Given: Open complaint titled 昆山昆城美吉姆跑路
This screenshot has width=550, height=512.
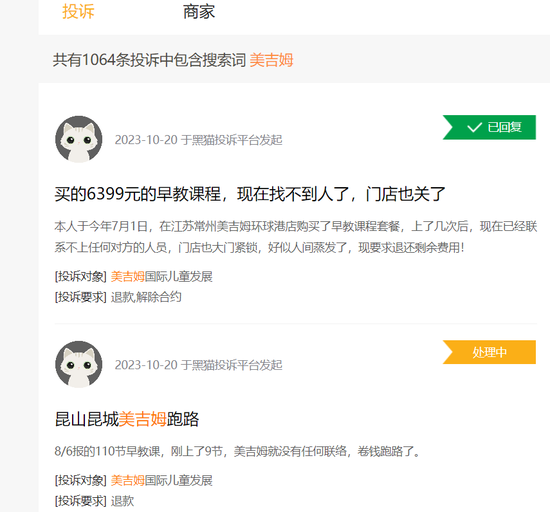Looking at the screenshot, I should [127, 419].
